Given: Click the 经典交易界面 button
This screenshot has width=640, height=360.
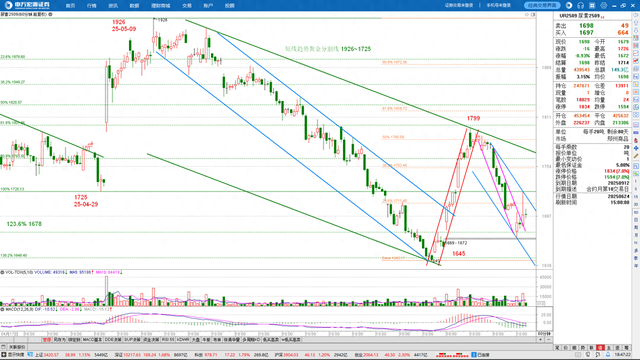Looking at the screenshot, I should pyautogui.click(x=542, y=5).
